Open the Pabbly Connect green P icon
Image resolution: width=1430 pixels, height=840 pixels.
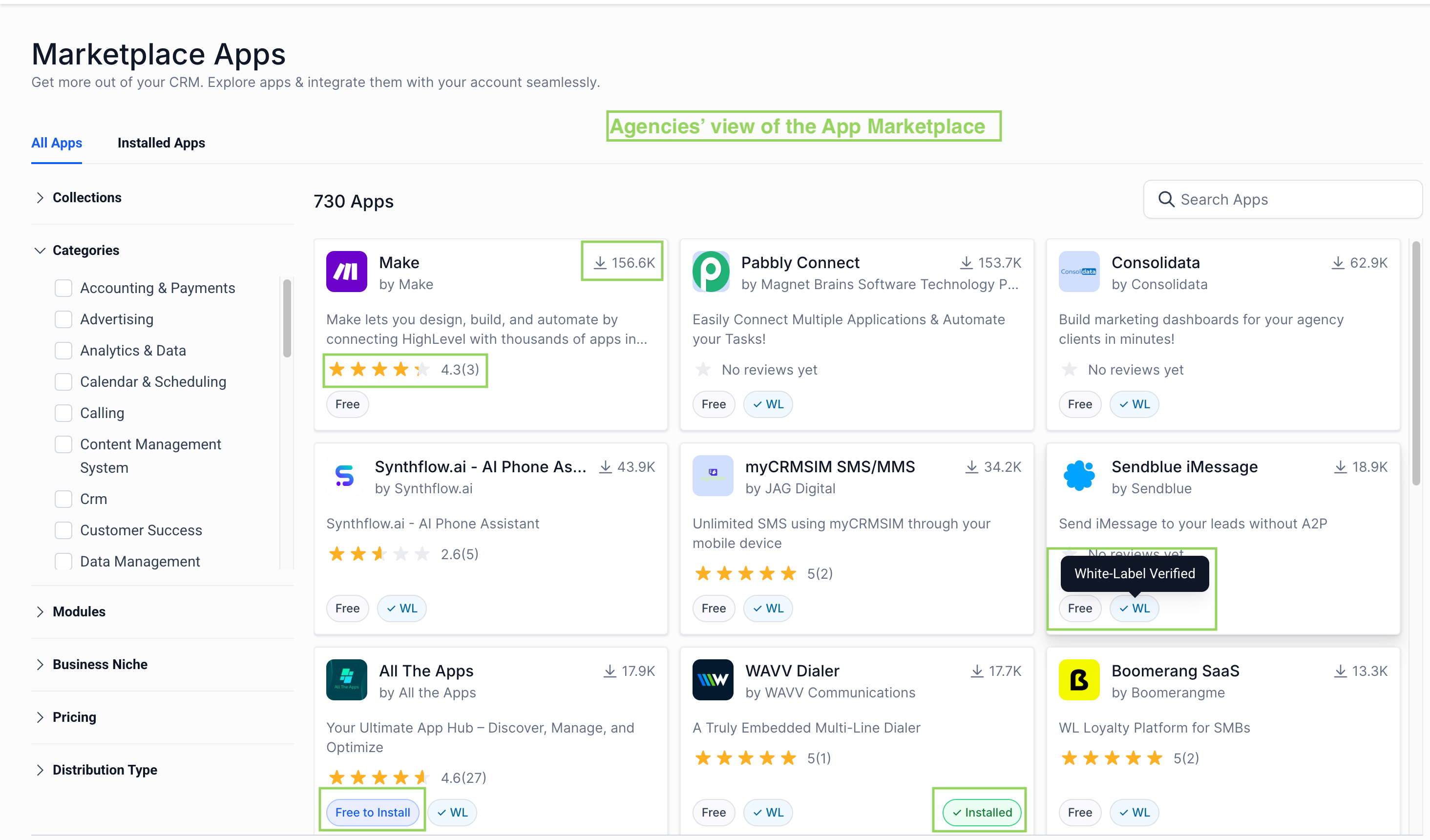[711, 272]
